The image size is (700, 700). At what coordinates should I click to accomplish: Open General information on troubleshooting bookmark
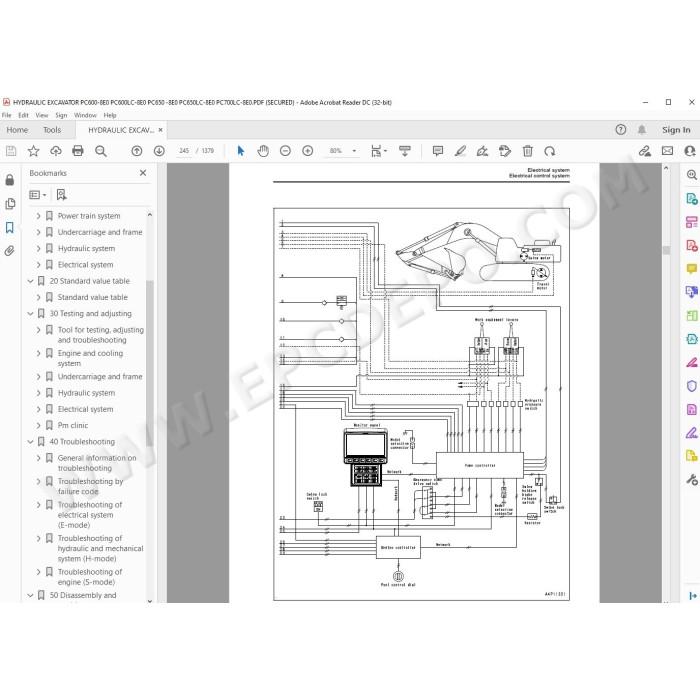(x=97, y=463)
